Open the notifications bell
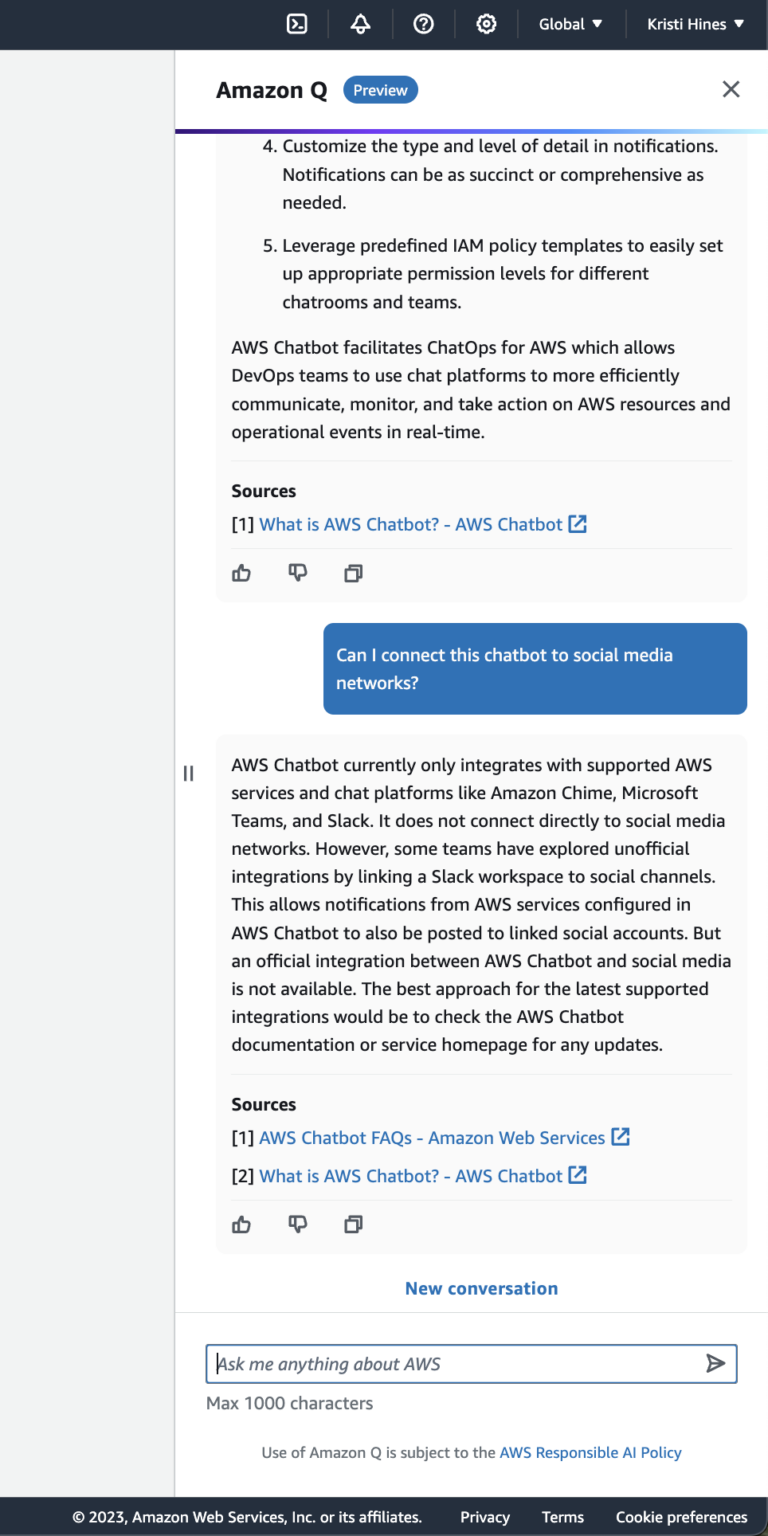768x1536 pixels. [360, 23]
